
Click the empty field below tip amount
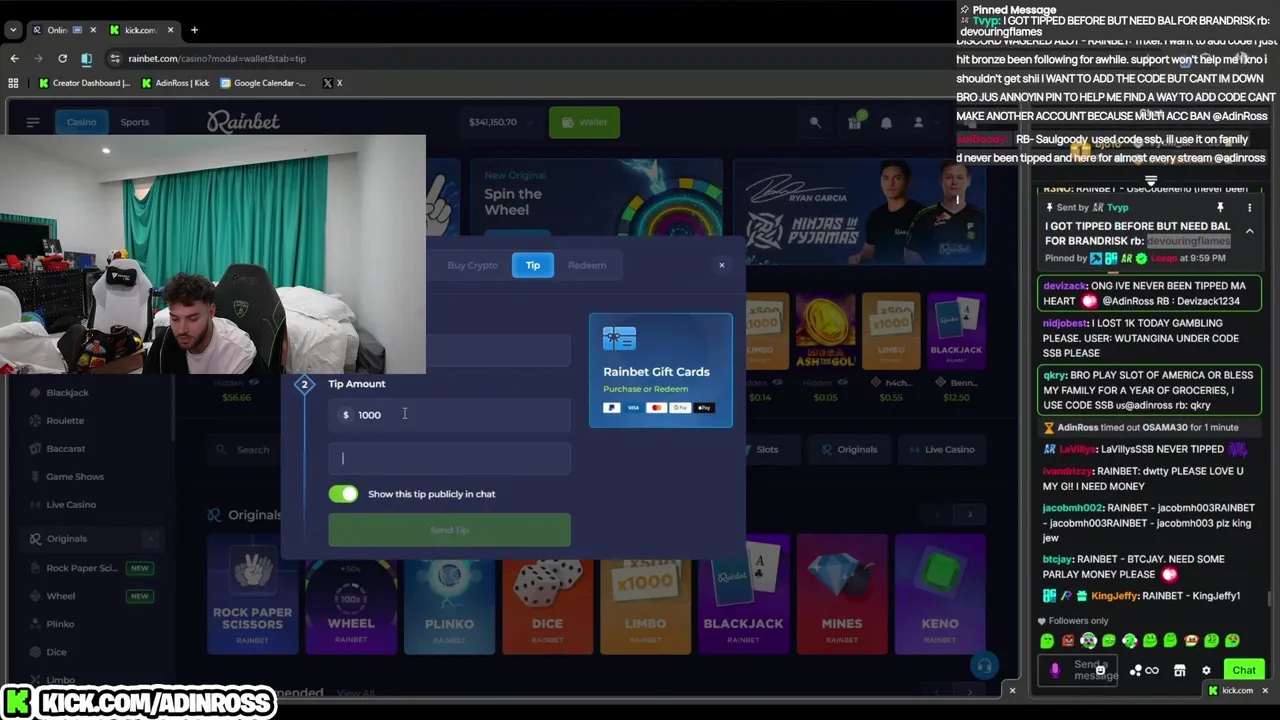(450, 458)
